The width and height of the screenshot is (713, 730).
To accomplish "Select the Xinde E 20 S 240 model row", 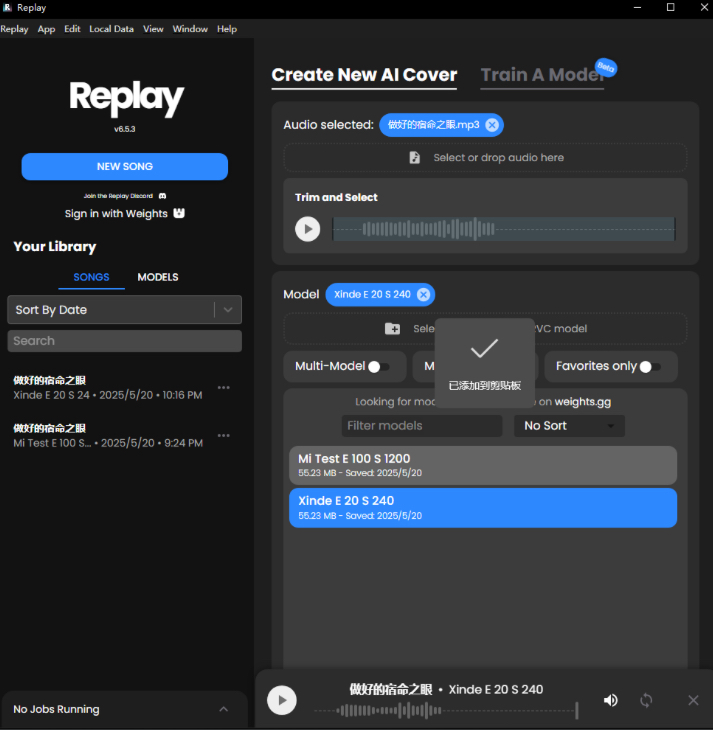I will click(x=483, y=508).
